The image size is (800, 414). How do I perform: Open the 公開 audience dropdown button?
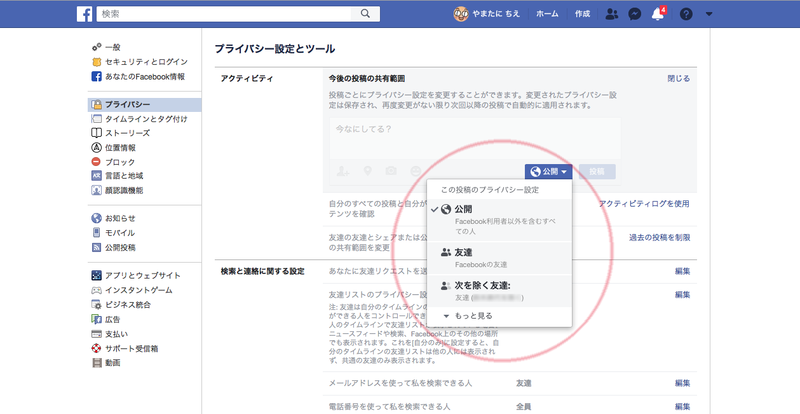coord(549,172)
